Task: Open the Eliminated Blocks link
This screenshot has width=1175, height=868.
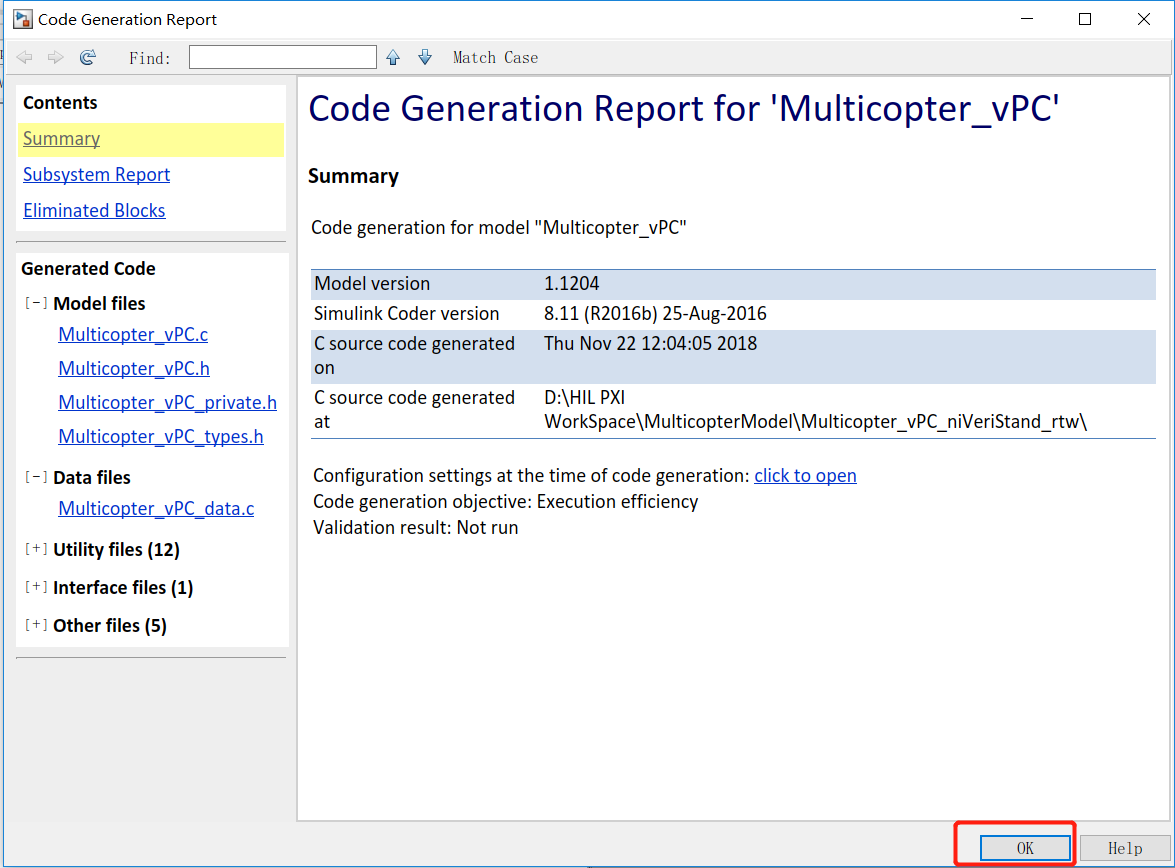Action: pos(94,211)
